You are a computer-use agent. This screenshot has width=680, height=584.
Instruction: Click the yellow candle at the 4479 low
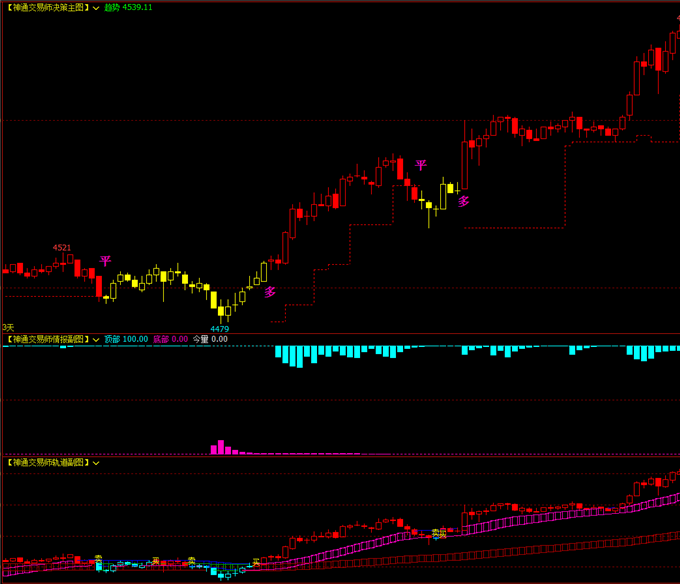(x=221, y=311)
